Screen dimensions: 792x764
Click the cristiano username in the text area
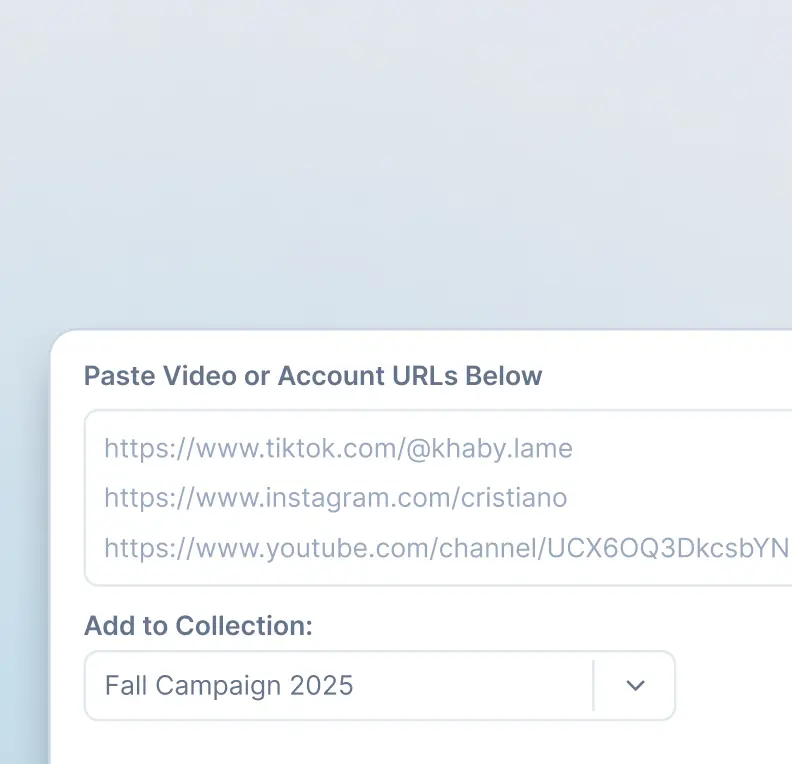point(514,498)
